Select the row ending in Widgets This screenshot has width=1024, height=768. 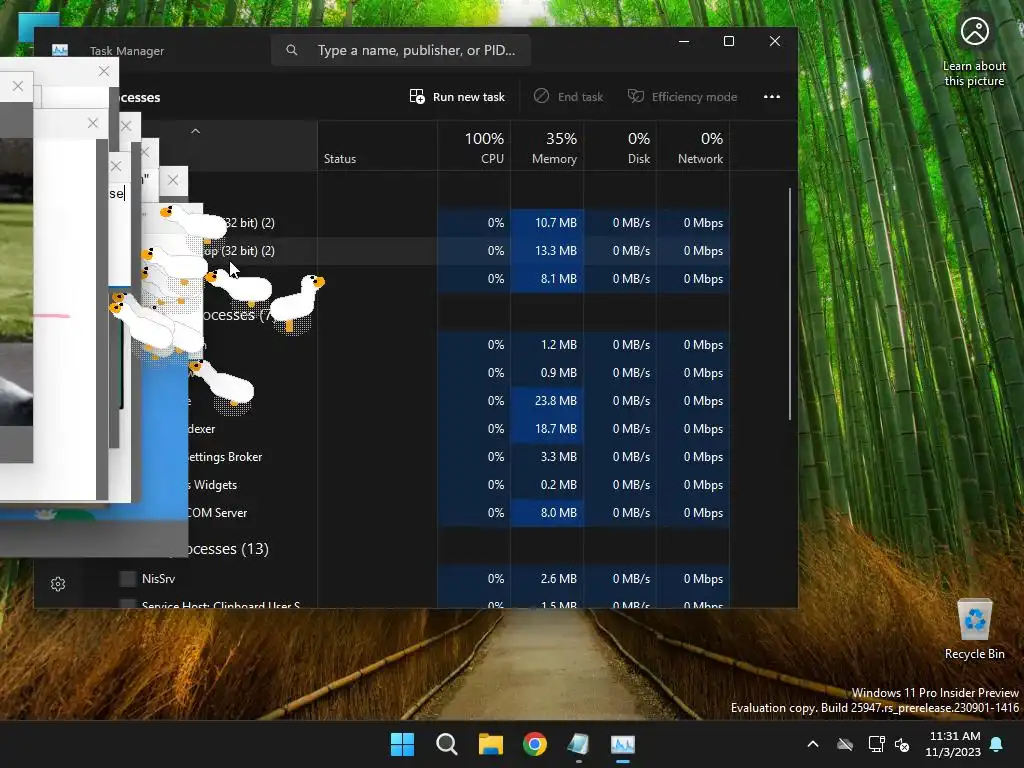(458, 485)
